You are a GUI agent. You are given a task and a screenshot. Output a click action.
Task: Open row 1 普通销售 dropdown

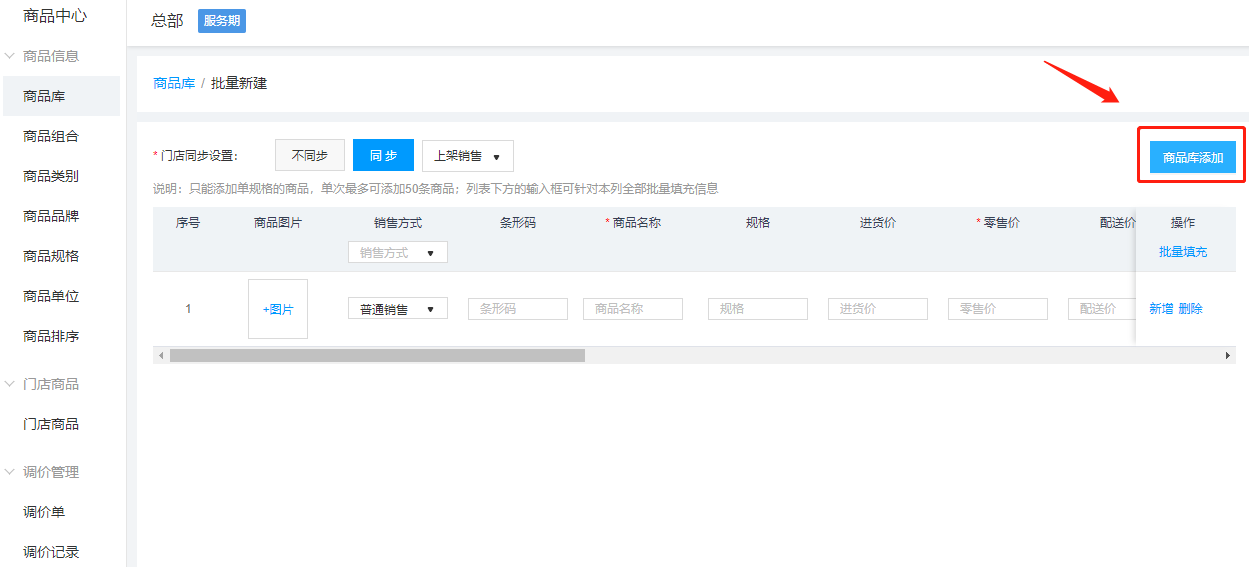pyautogui.click(x=397, y=309)
